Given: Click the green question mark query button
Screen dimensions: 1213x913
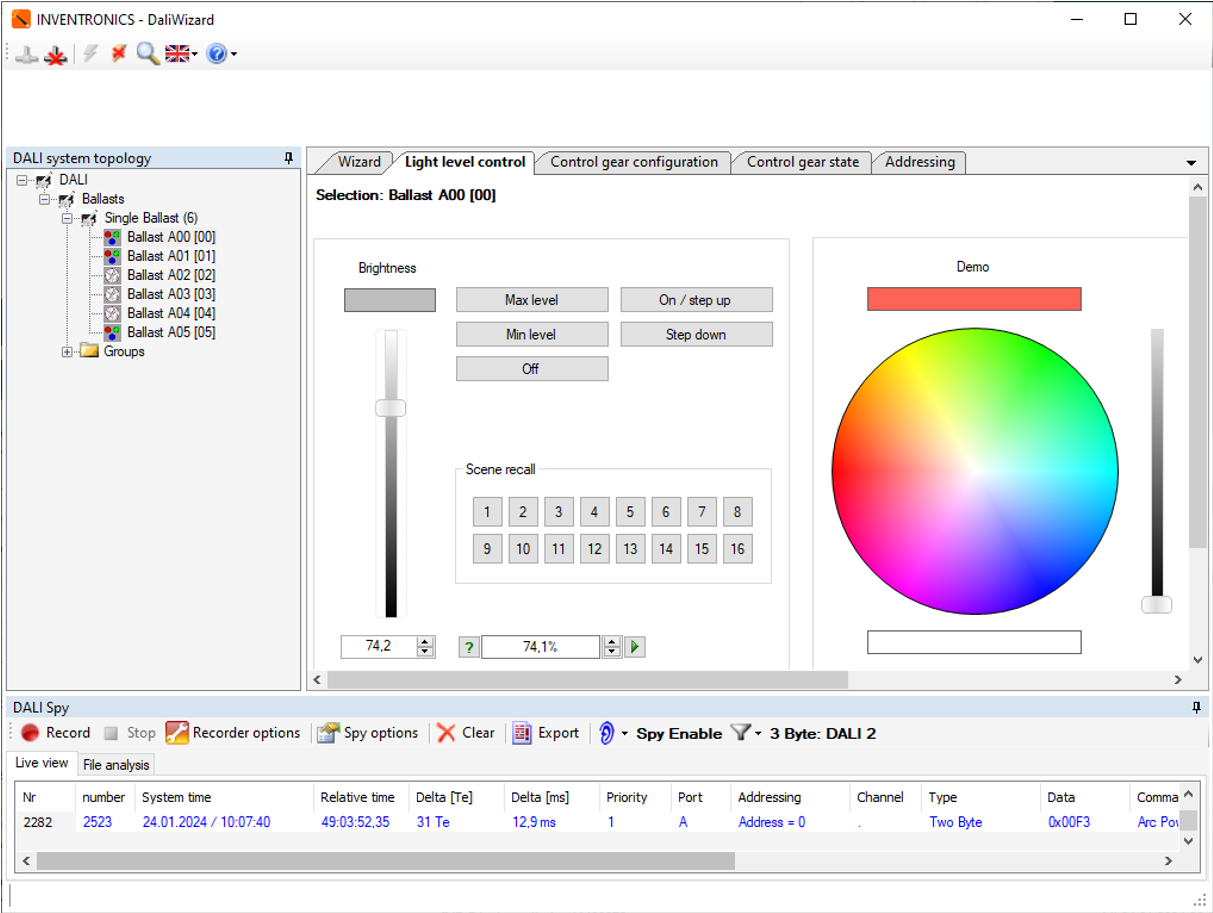Looking at the screenshot, I should pyautogui.click(x=468, y=647).
